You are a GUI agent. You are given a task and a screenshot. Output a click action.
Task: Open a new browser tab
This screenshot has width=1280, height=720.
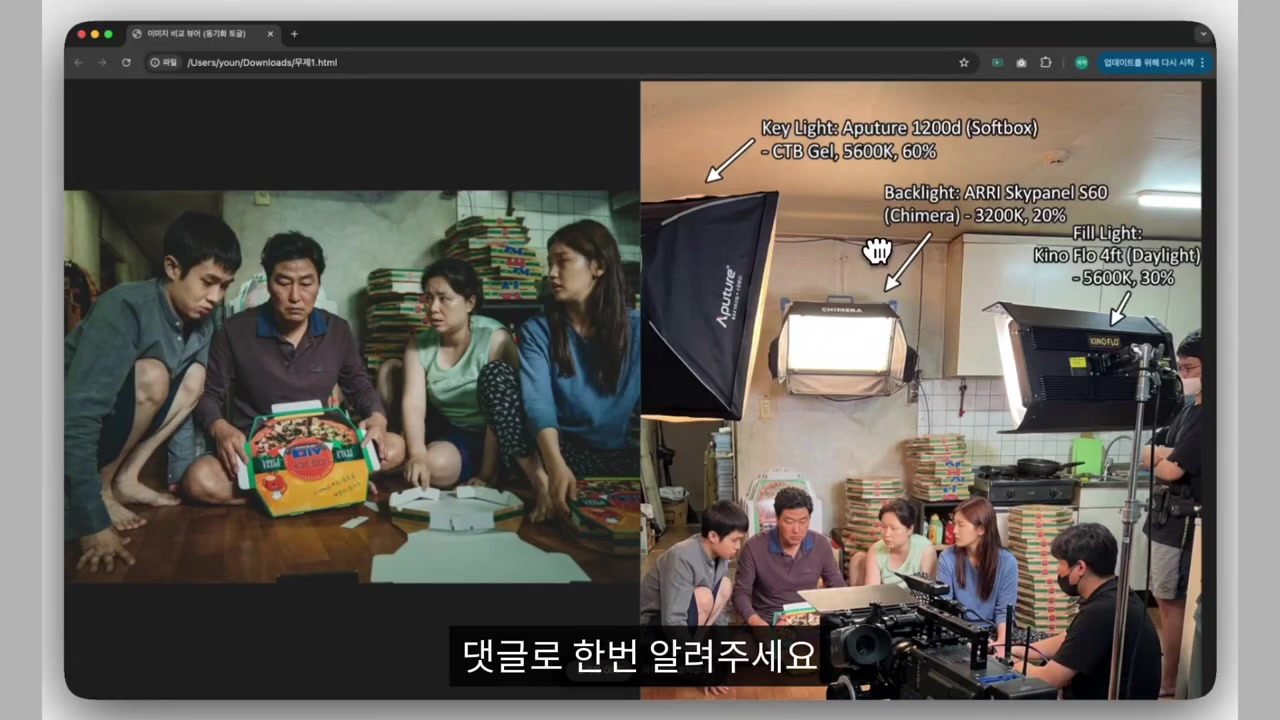pyautogui.click(x=294, y=34)
